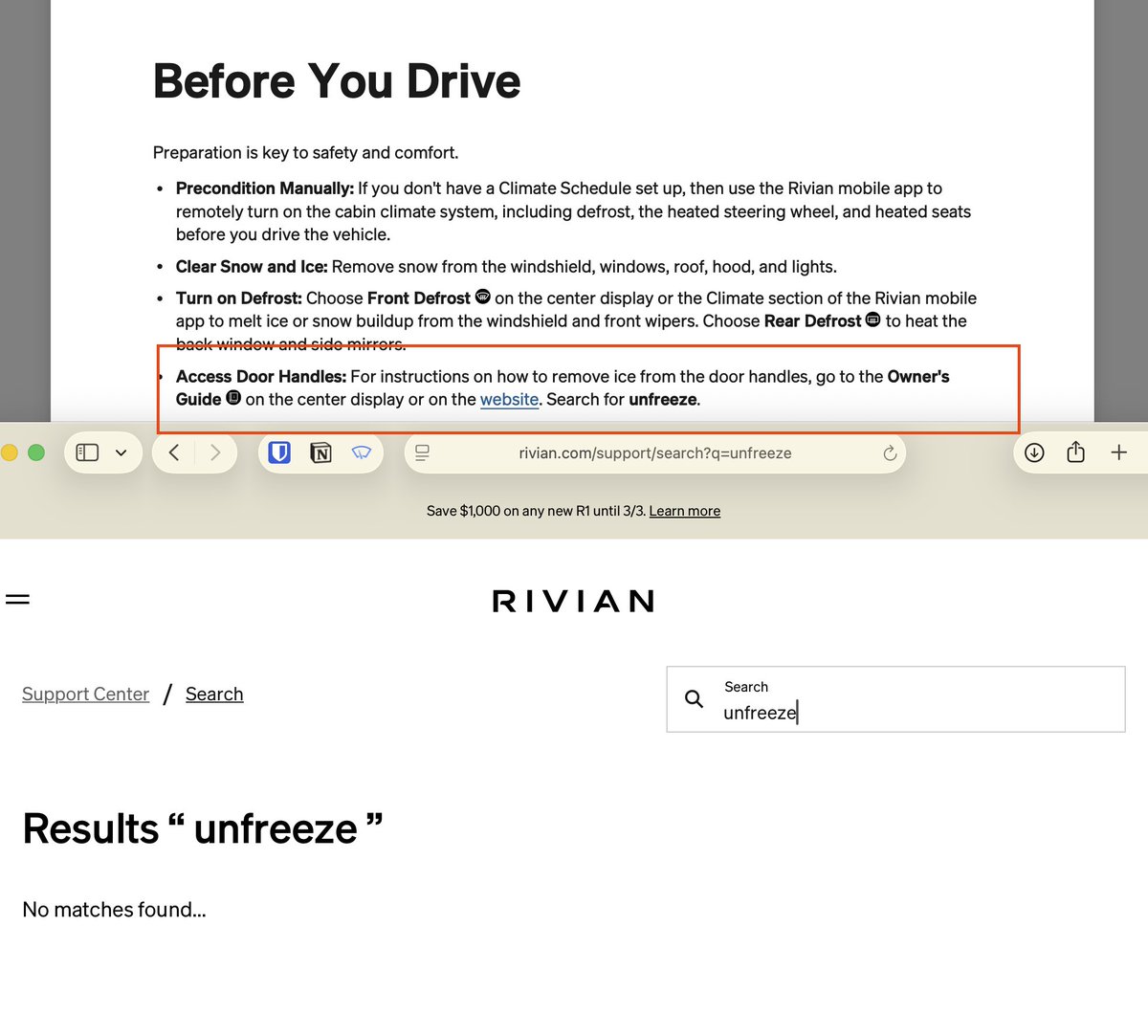Click the Precondition Manually bullet text

[x=573, y=211]
